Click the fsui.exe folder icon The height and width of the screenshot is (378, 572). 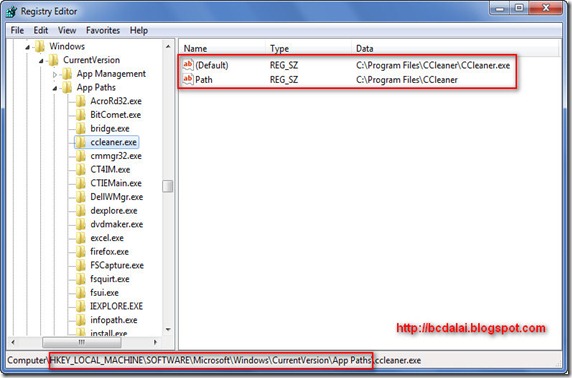(x=81, y=293)
